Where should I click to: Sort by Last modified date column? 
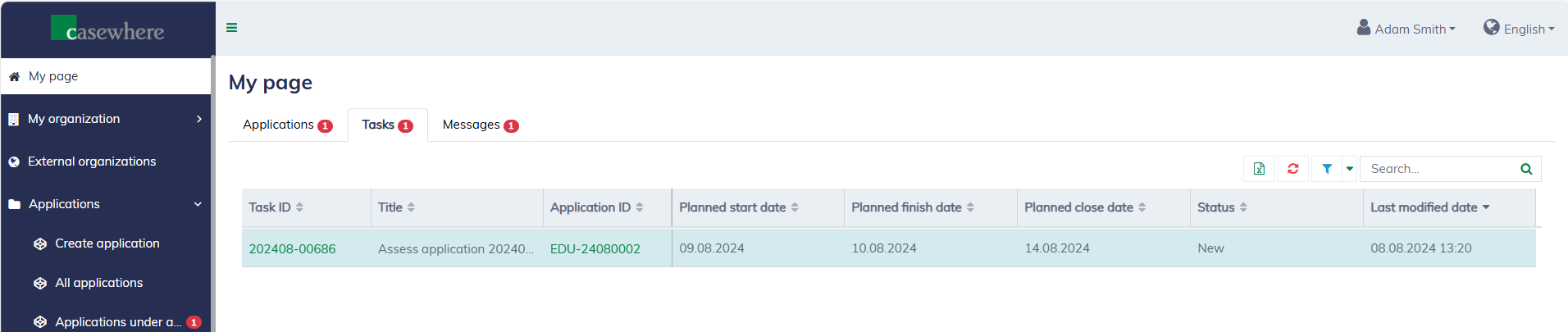(1429, 207)
